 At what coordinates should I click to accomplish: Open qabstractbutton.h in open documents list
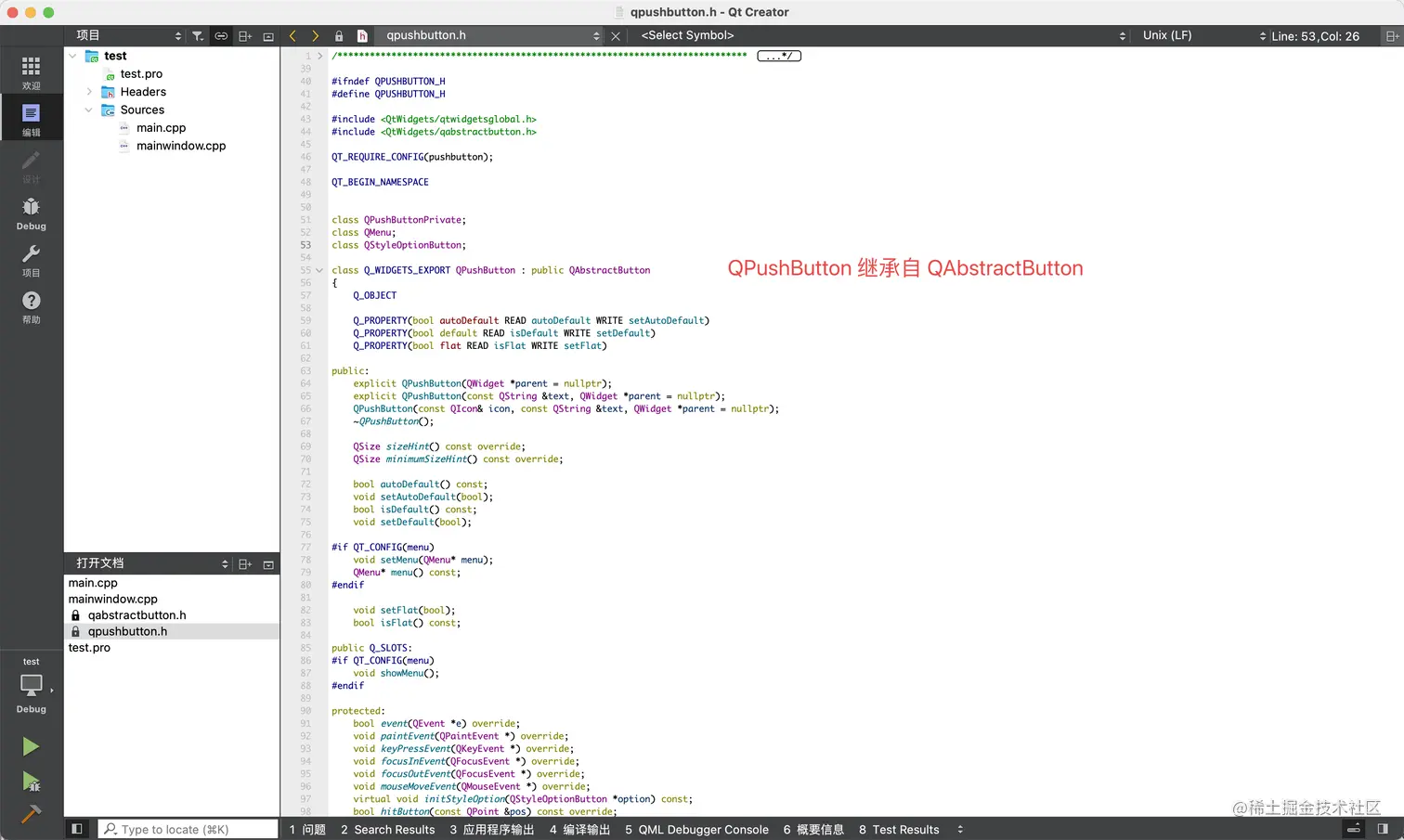pos(172,615)
